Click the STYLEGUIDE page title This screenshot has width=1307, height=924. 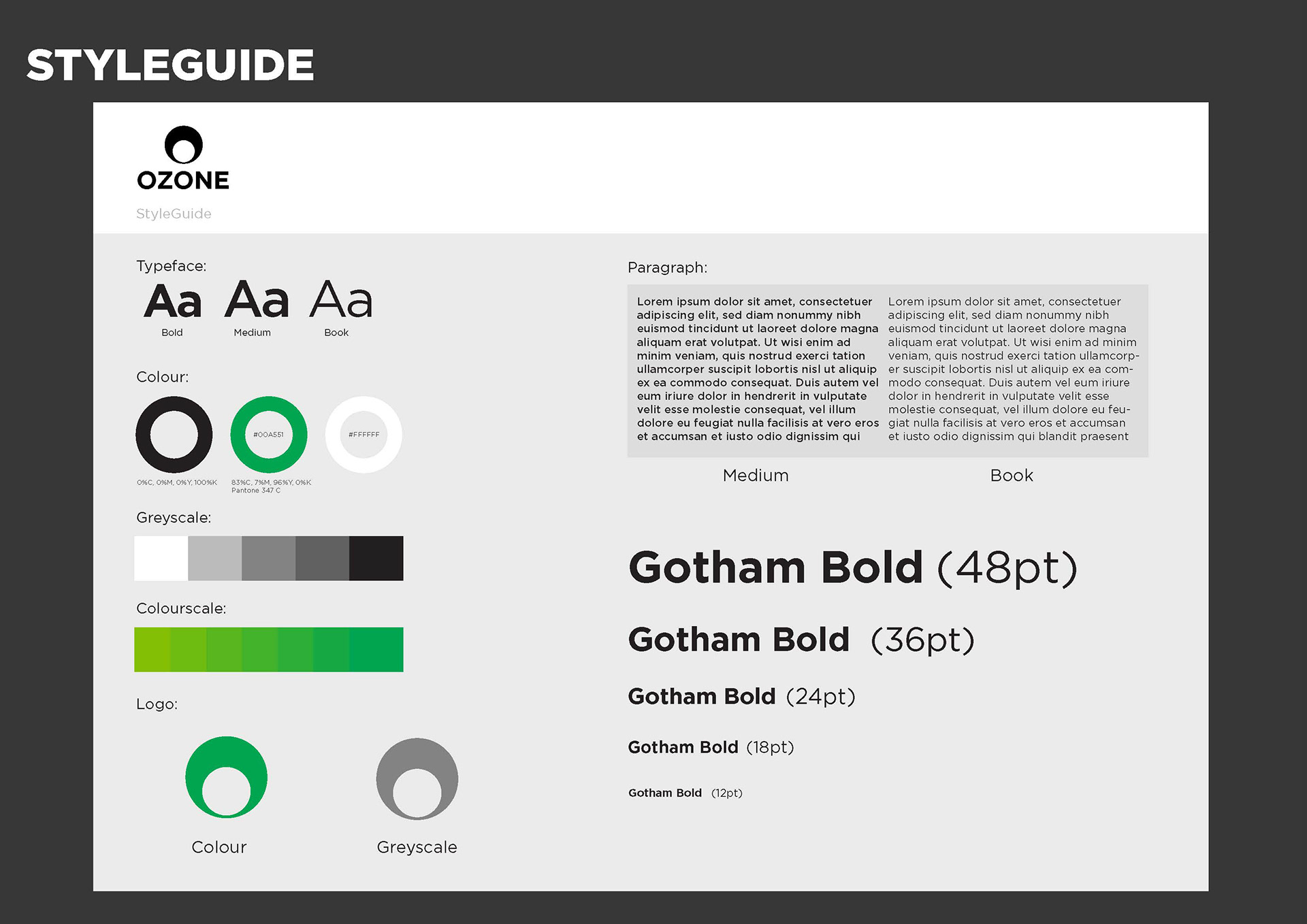[x=170, y=65]
